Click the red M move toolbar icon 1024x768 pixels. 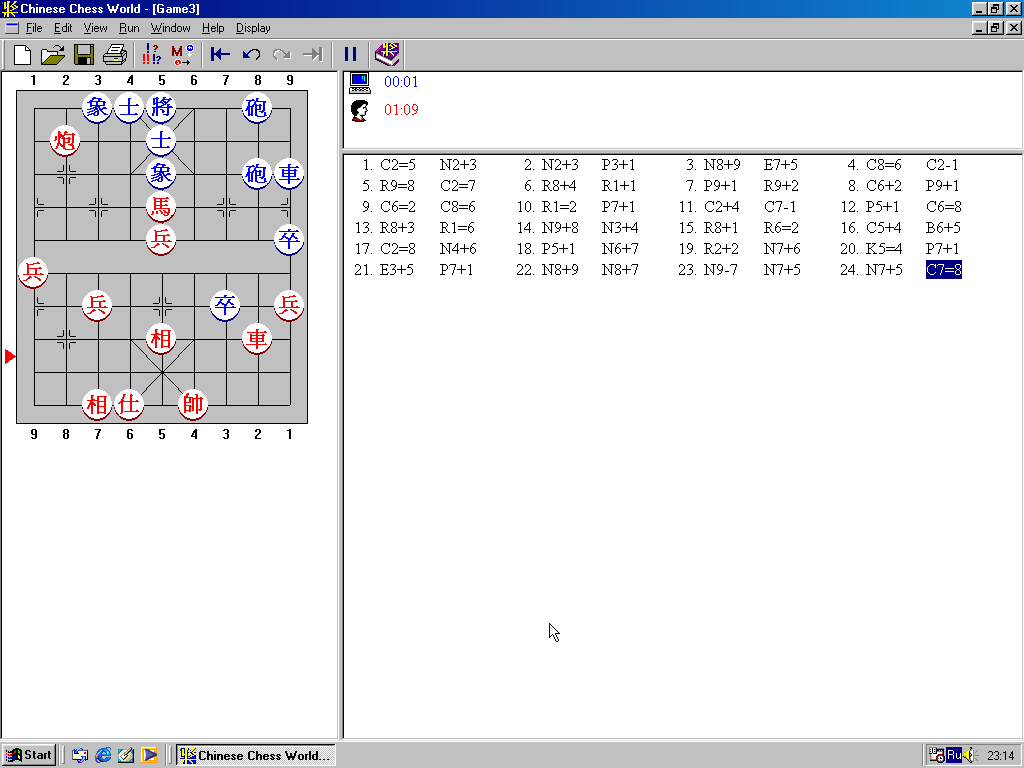point(182,54)
